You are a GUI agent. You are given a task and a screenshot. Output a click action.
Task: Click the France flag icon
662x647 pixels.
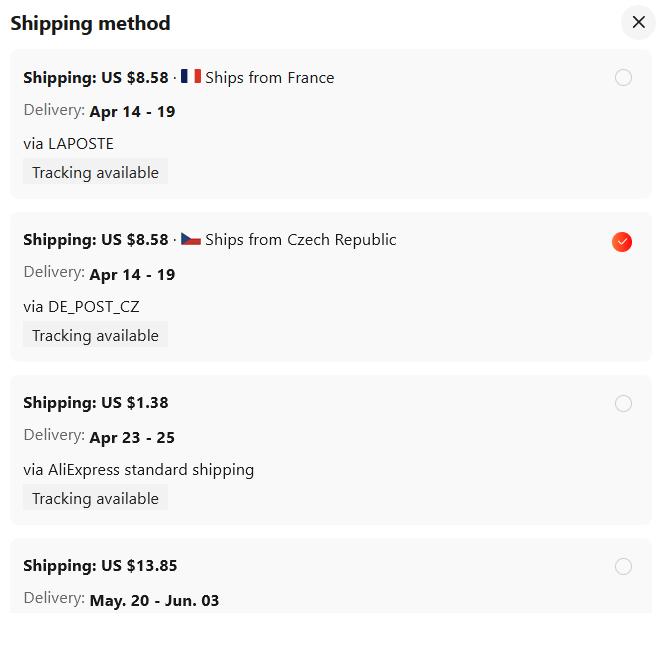[191, 76]
